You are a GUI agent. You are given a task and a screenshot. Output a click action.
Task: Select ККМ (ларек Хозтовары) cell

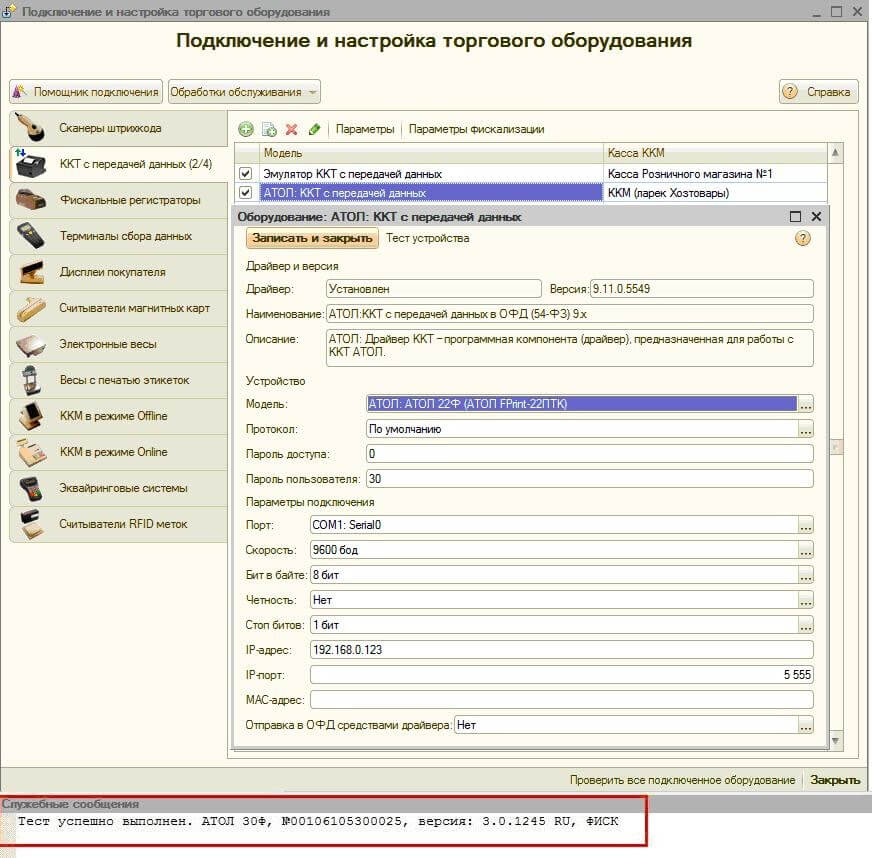pyautogui.click(x=715, y=193)
